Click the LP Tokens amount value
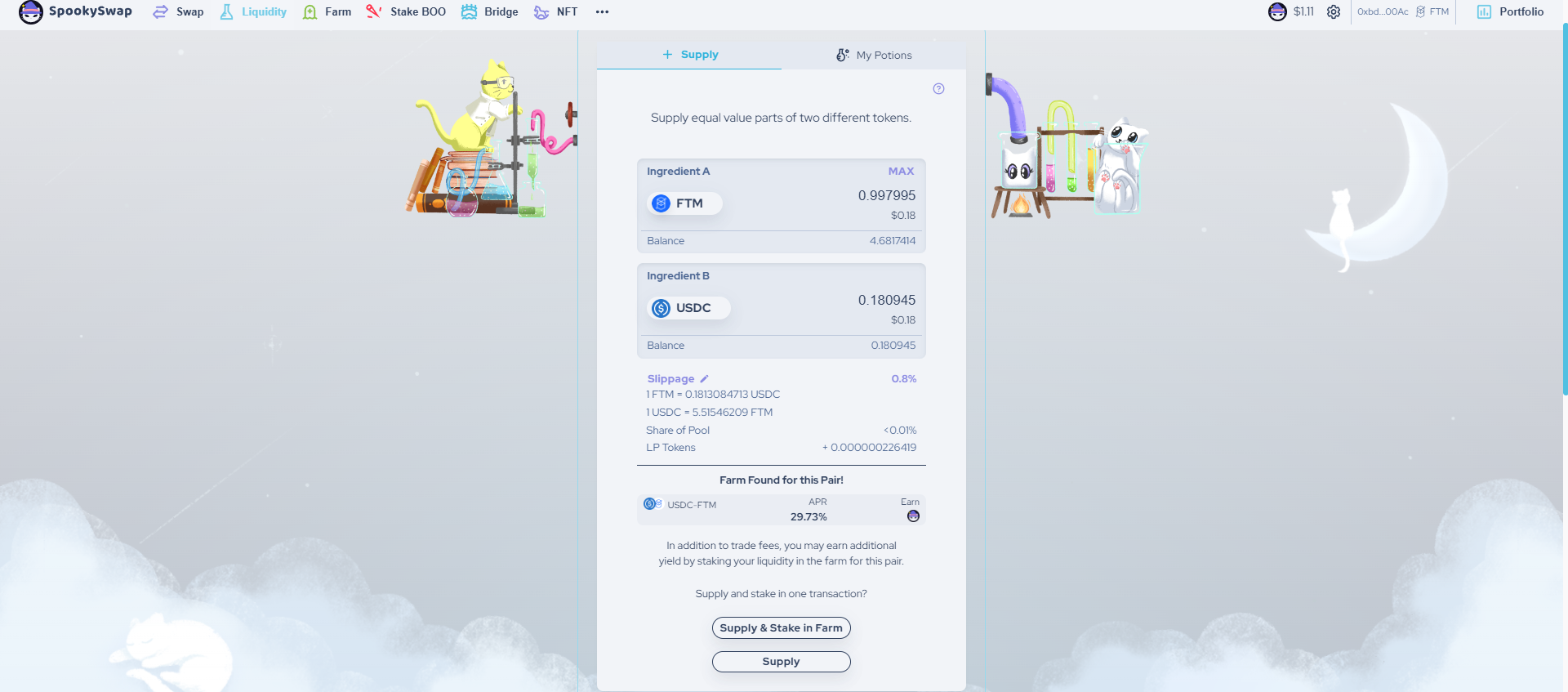Viewport: 1568px width, 692px height. 869,448
